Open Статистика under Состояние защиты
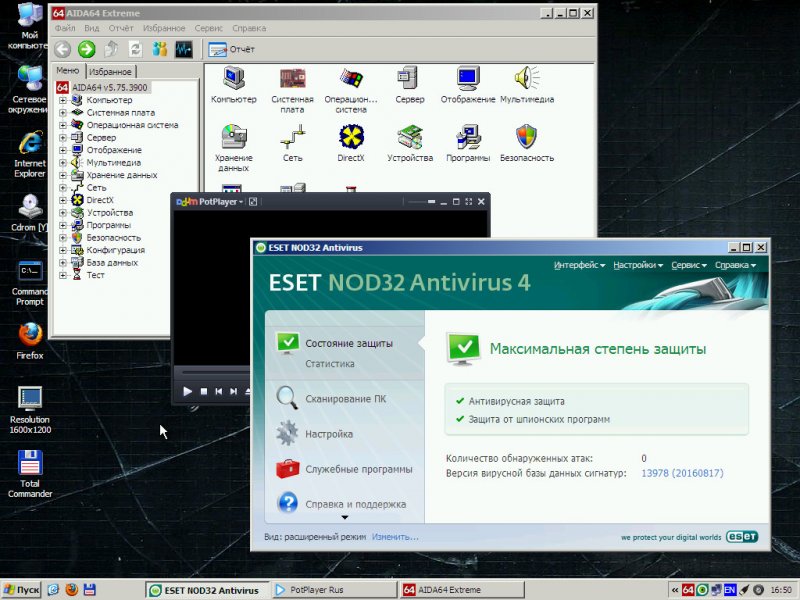800x600 pixels. point(330,364)
